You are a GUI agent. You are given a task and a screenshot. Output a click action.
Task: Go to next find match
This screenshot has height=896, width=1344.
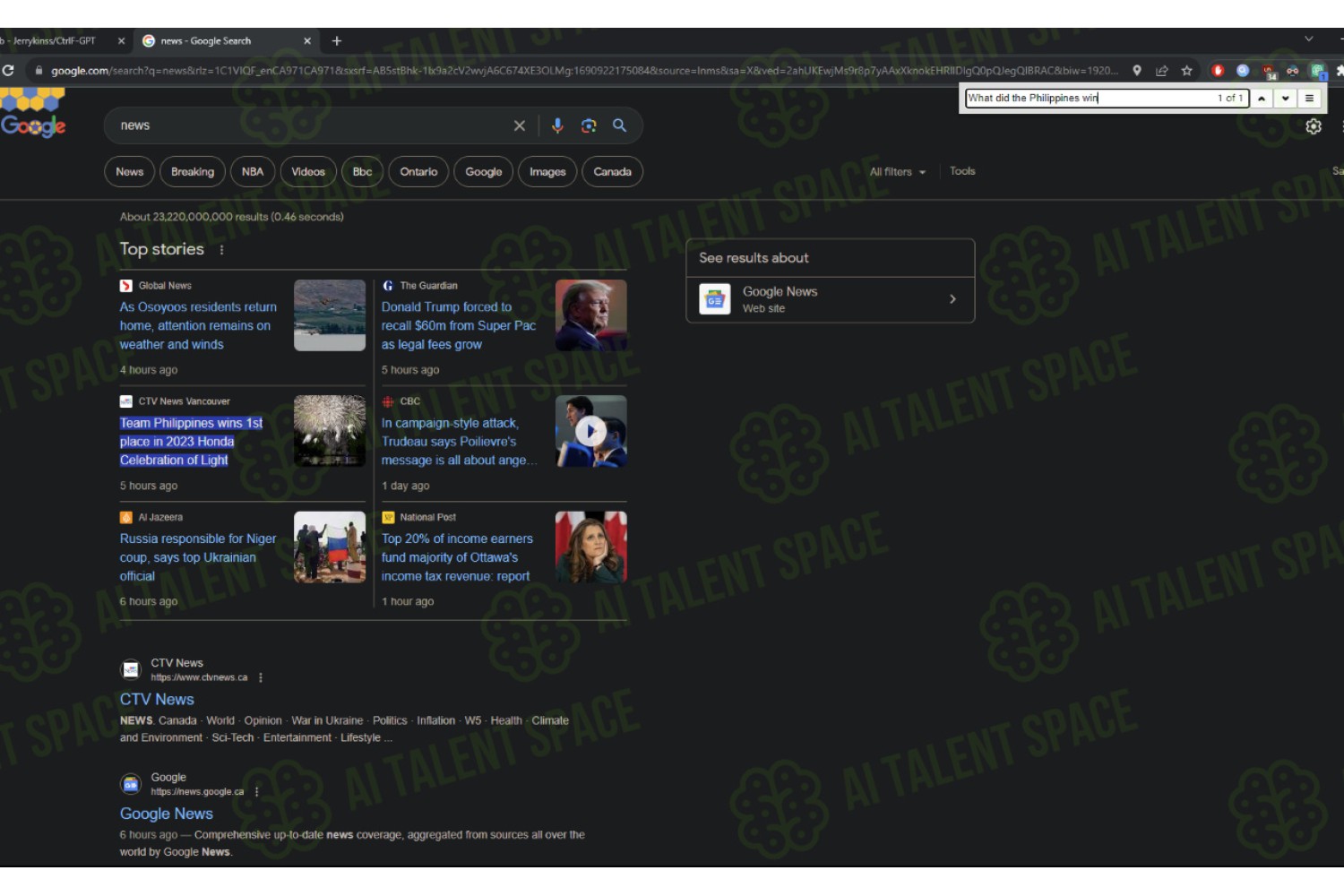(x=1286, y=99)
